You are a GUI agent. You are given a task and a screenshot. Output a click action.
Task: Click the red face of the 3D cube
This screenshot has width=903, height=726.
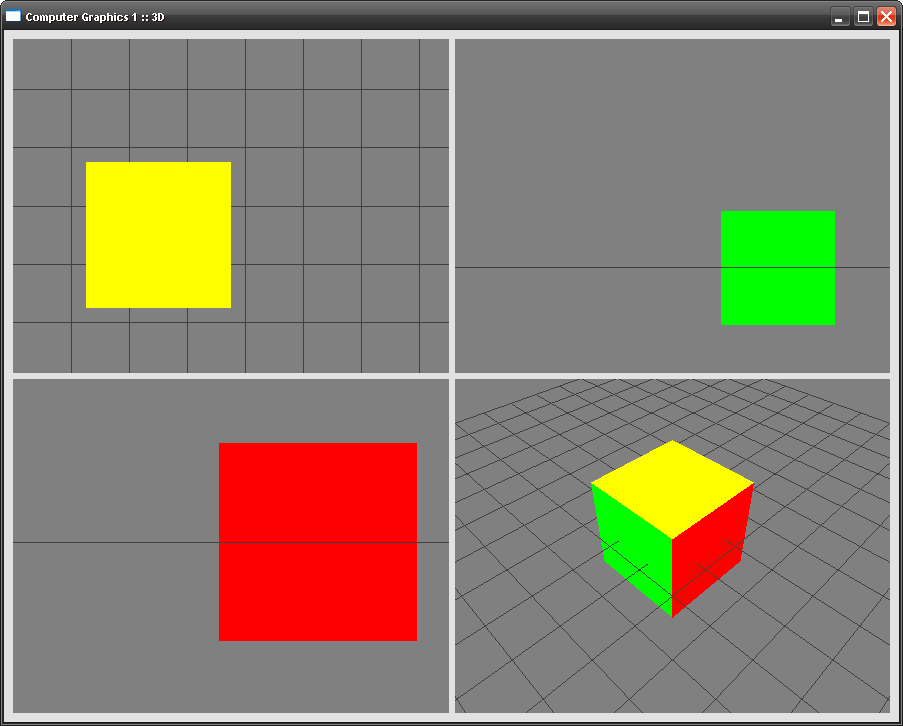(x=711, y=550)
